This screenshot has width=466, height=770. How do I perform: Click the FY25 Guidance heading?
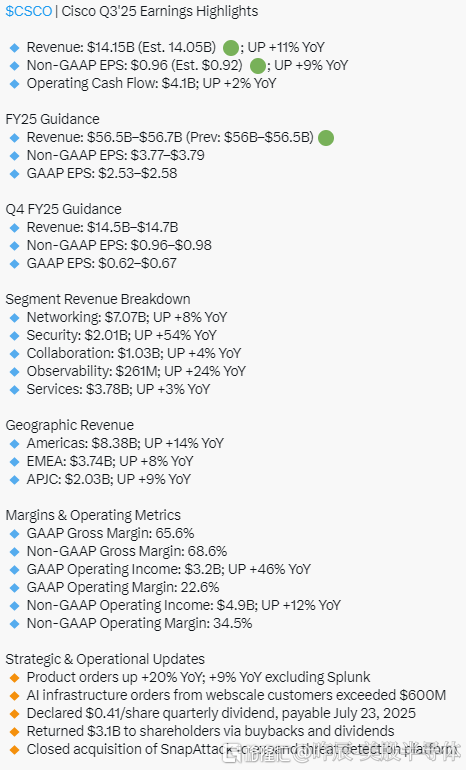point(53,119)
